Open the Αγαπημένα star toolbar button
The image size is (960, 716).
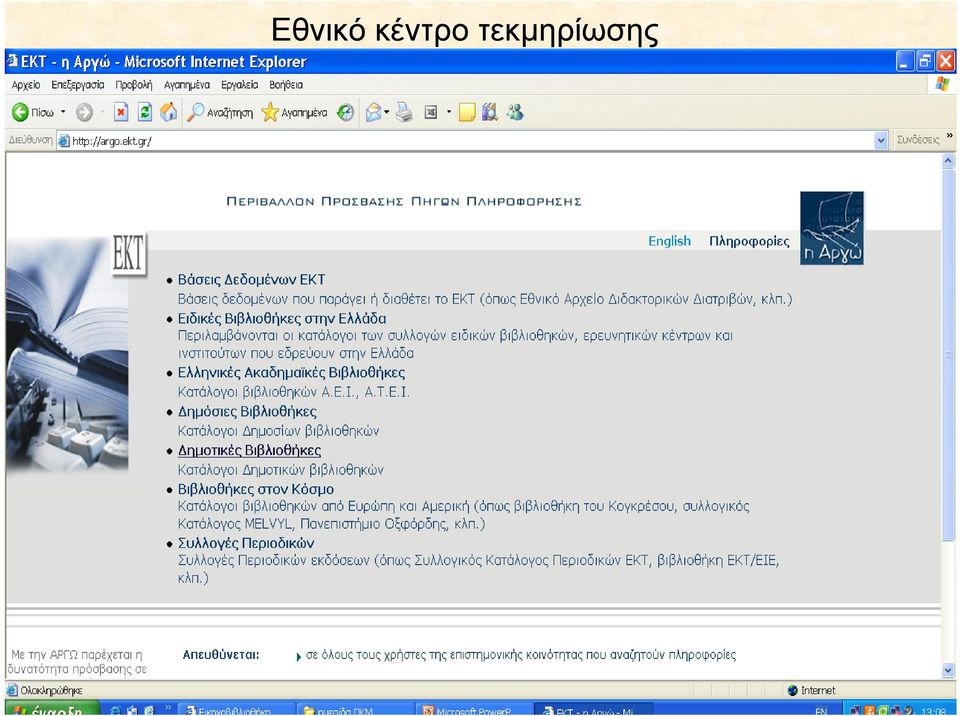point(294,112)
